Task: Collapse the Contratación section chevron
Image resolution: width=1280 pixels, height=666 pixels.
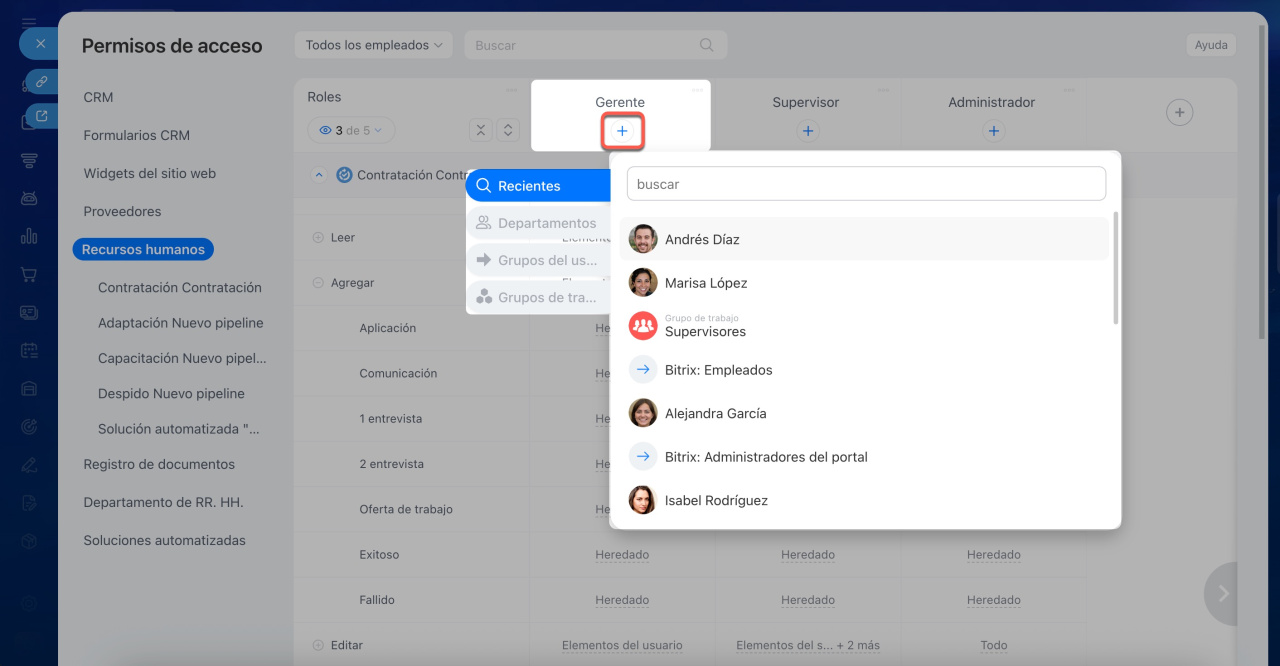Action: click(319, 175)
